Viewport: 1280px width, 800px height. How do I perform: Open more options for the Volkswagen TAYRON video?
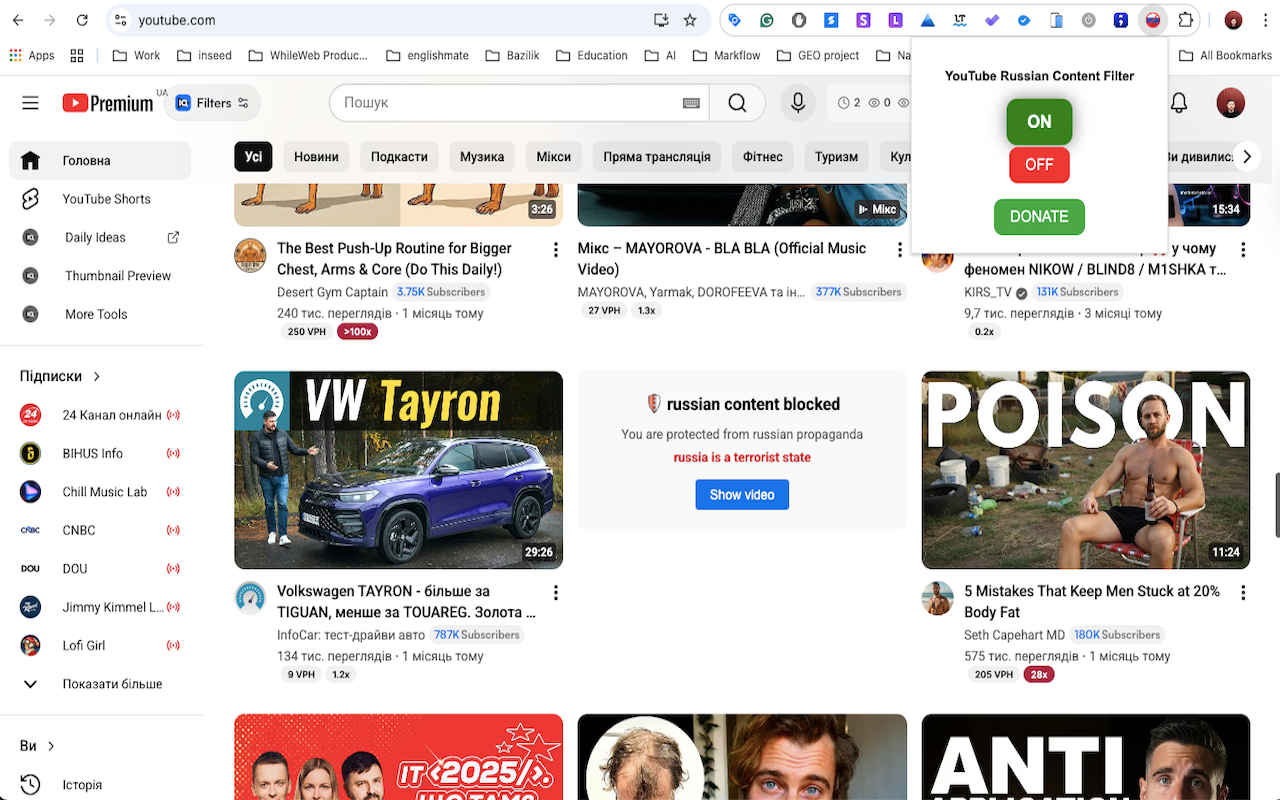tap(556, 593)
